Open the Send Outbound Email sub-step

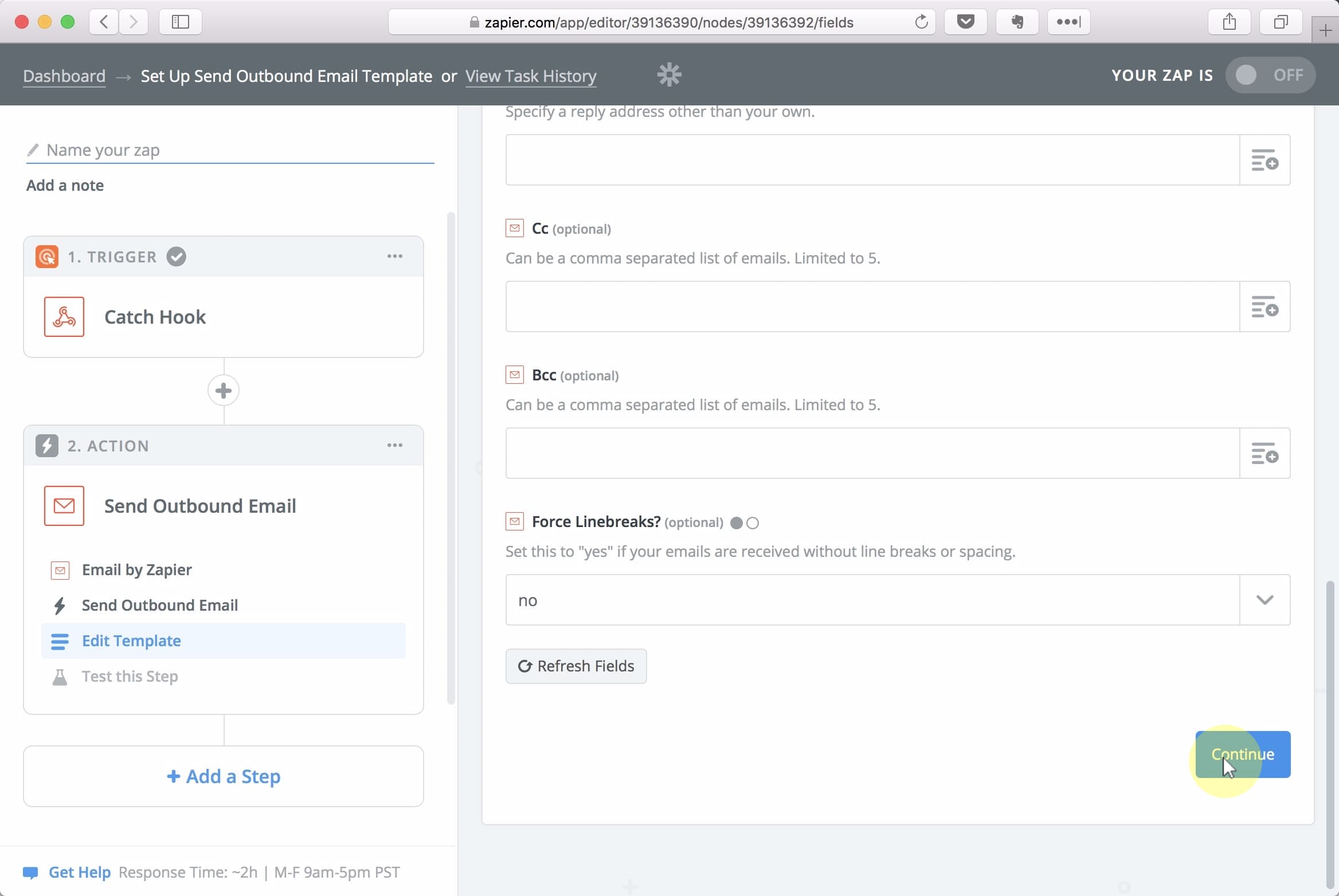[x=223, y=606]
